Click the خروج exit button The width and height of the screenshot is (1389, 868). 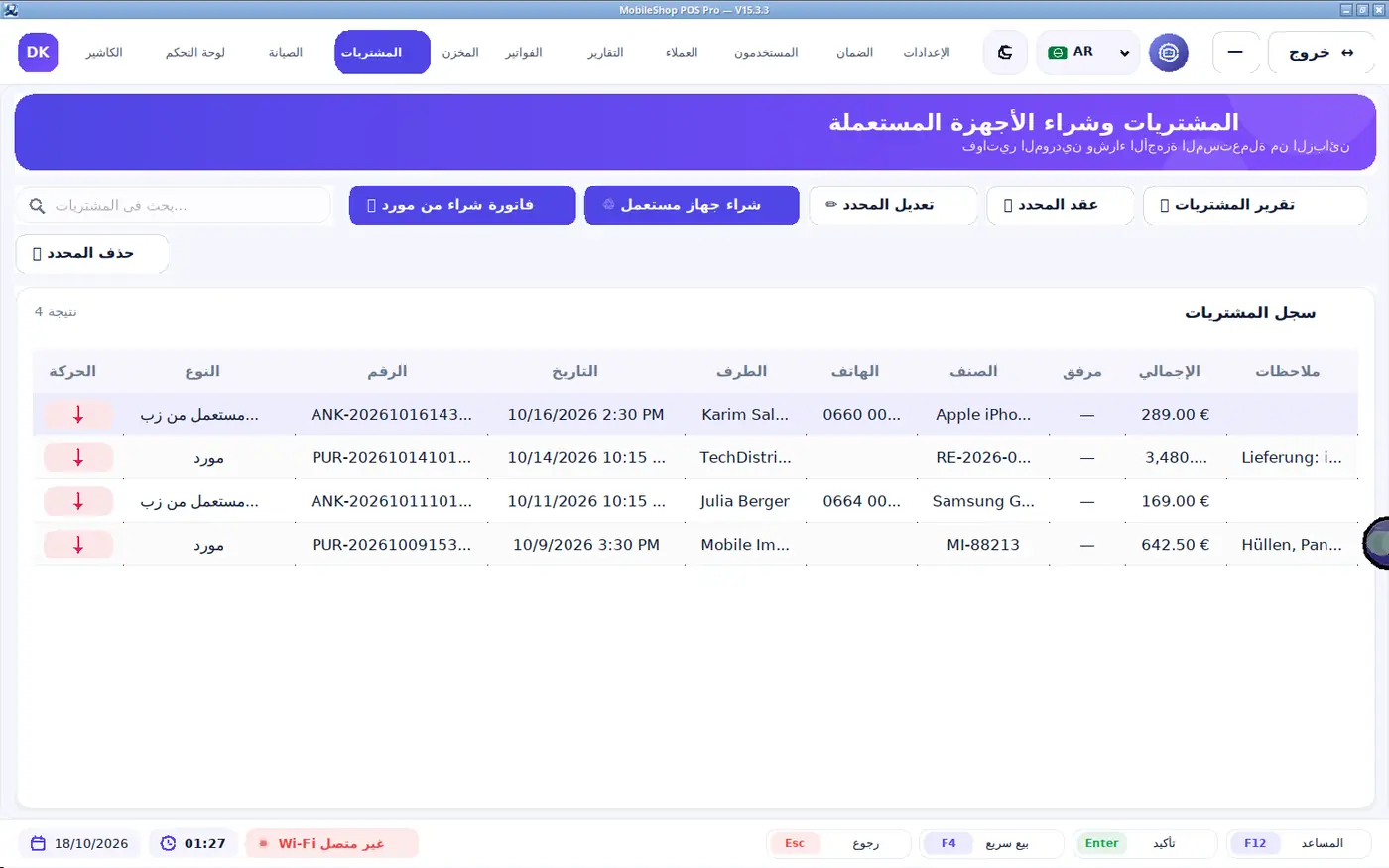tap(1322, 53)
